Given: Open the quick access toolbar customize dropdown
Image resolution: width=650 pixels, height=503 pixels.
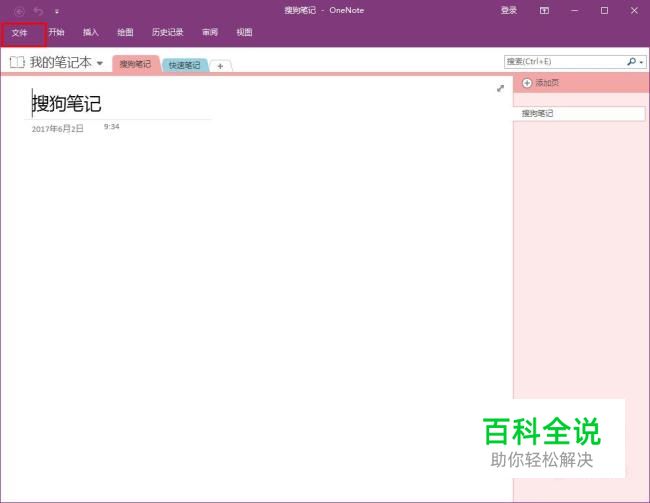Looking at the screenshot, I should pyautogui.click(x=57, y=12).
